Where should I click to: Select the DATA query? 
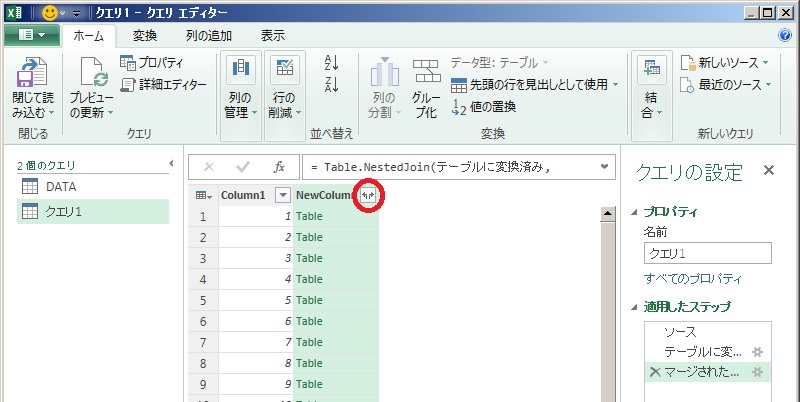[x=93, y=187]
